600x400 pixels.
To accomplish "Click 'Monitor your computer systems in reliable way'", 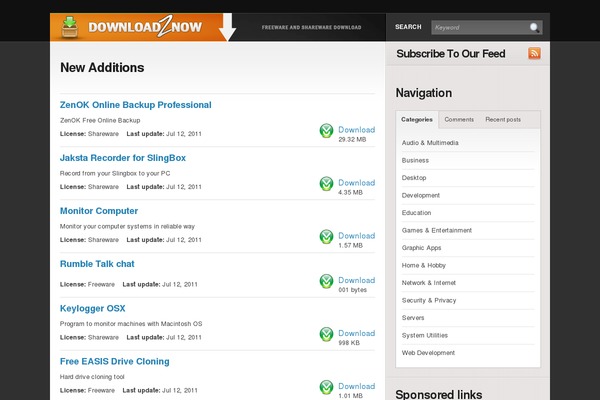I will coord(127,226).
